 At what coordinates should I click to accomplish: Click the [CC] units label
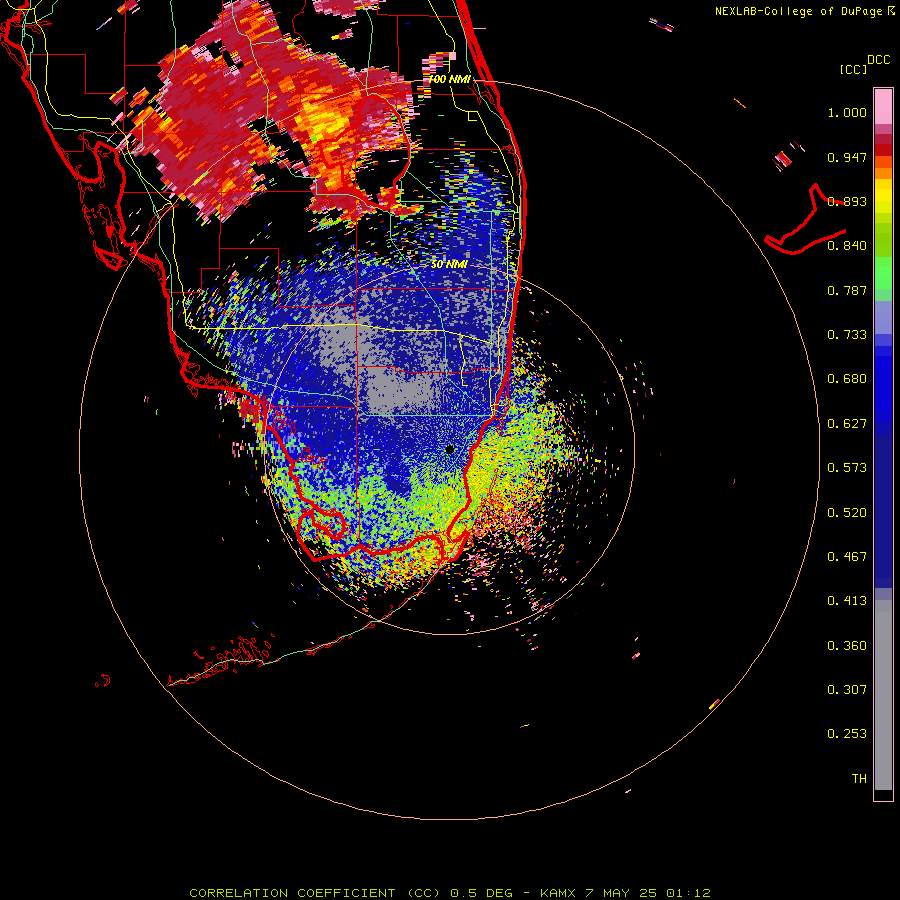point(852,69)
